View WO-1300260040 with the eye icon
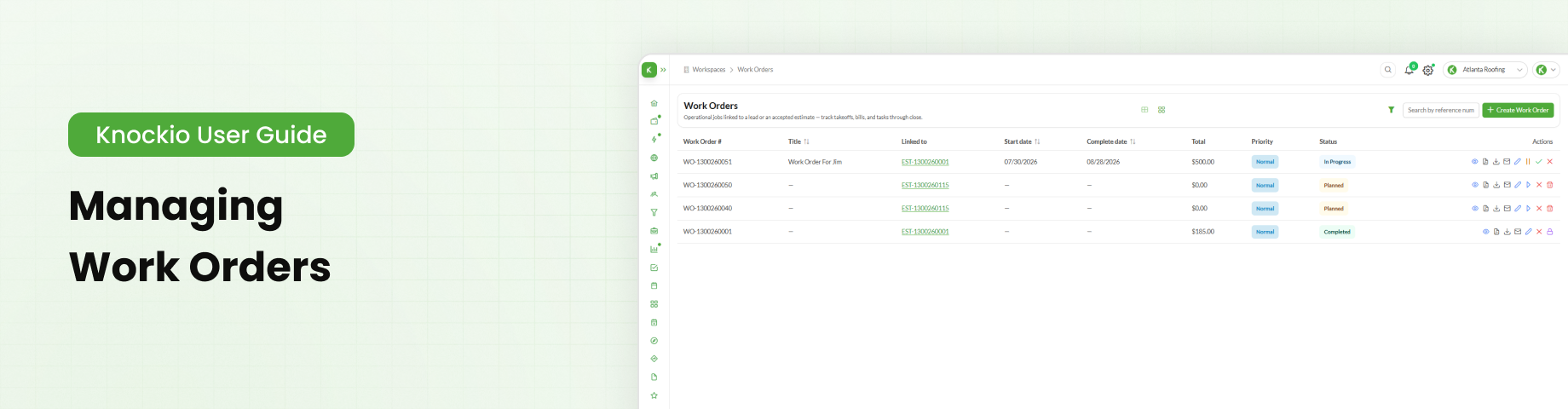 1474,208
